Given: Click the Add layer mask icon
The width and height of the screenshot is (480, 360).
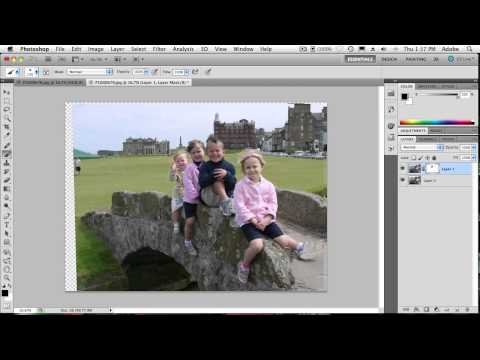Looking at the screenshot, I should tap(426, 309).
